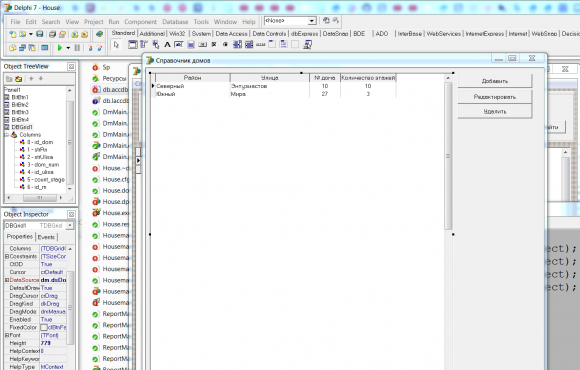Image resolution: width=580 pixels, height=370 pixels.
Task: Select the RadioButton component in palette
Action: (x=225, y=45)
